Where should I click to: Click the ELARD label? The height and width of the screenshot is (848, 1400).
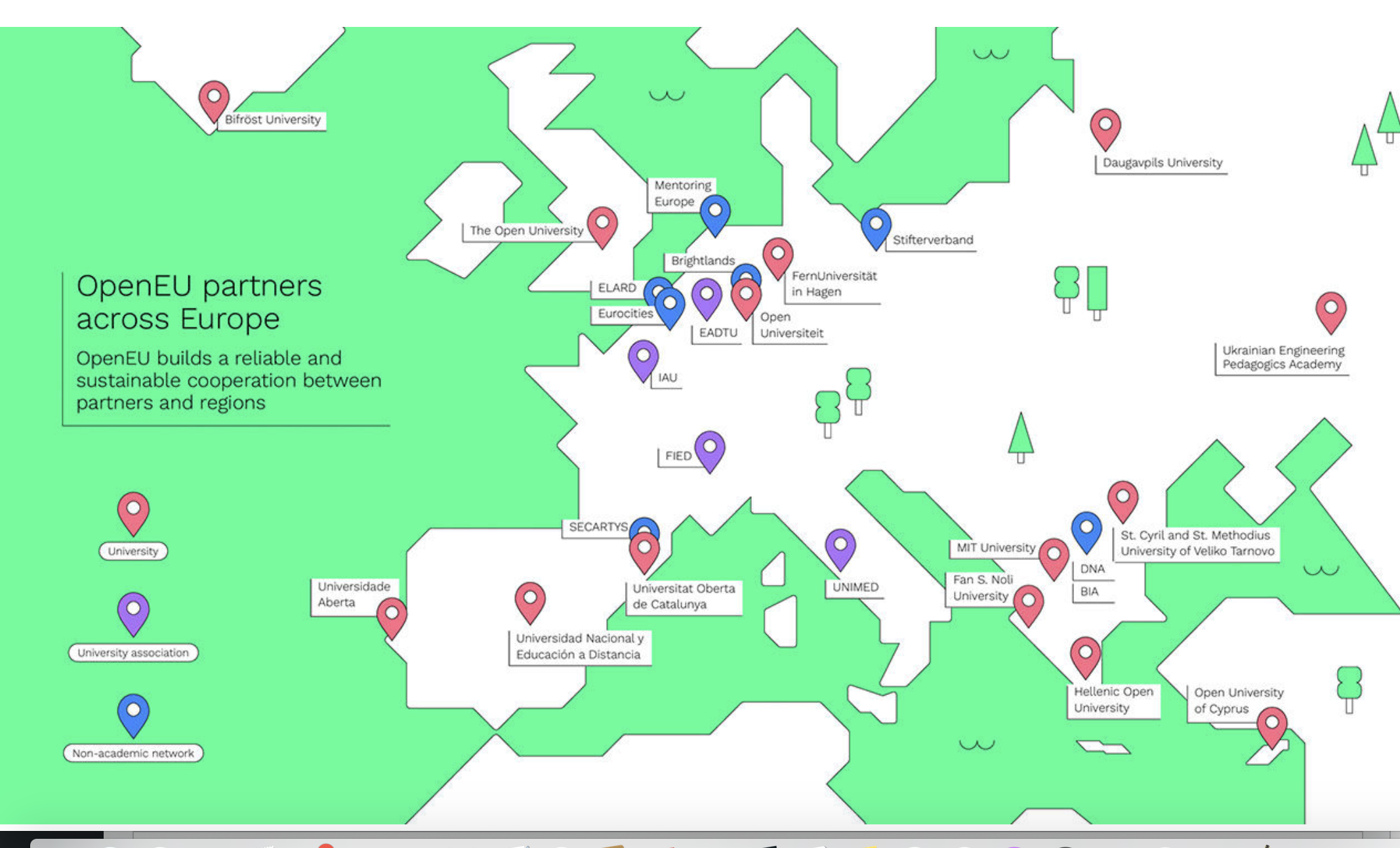(x=617, y=288)
